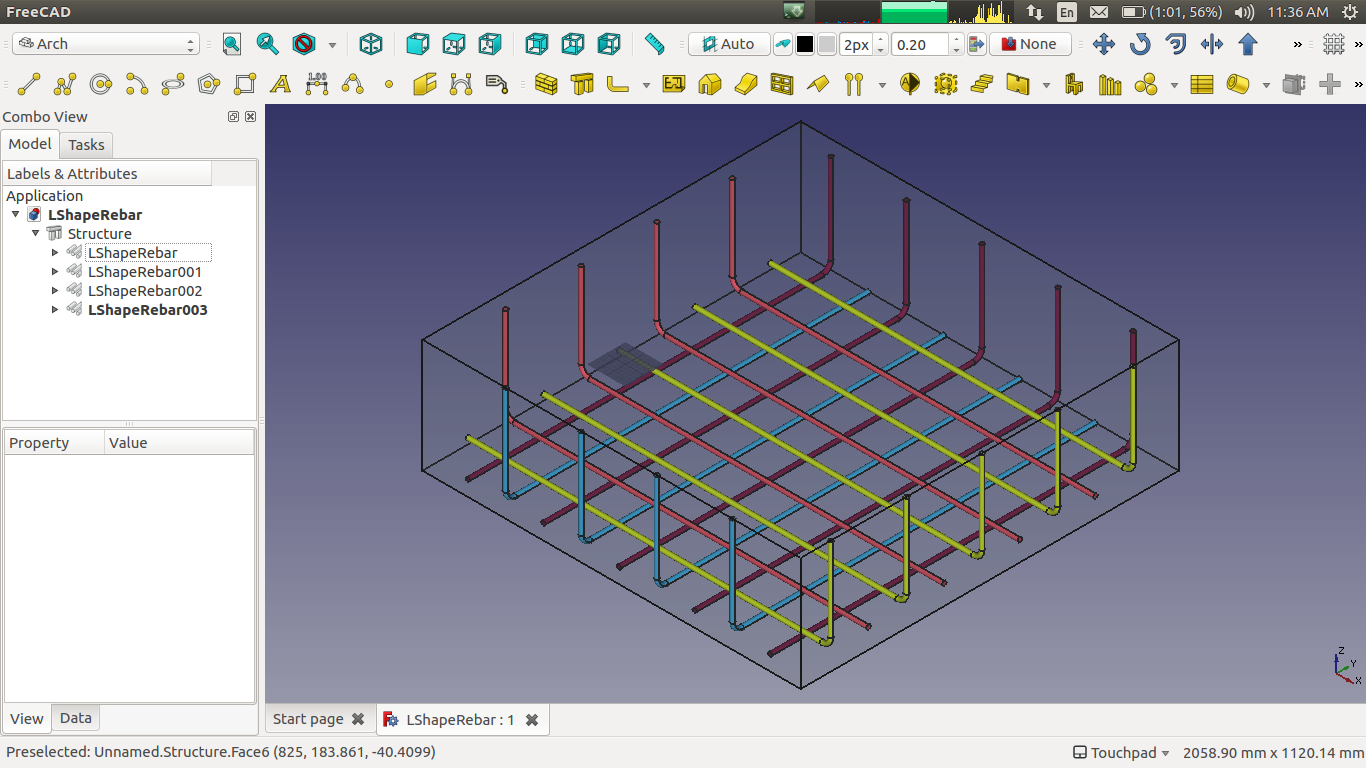Select the Upgrade arrow tool
This screenshot has width=1366, height=768.
tap(1248, 44)
